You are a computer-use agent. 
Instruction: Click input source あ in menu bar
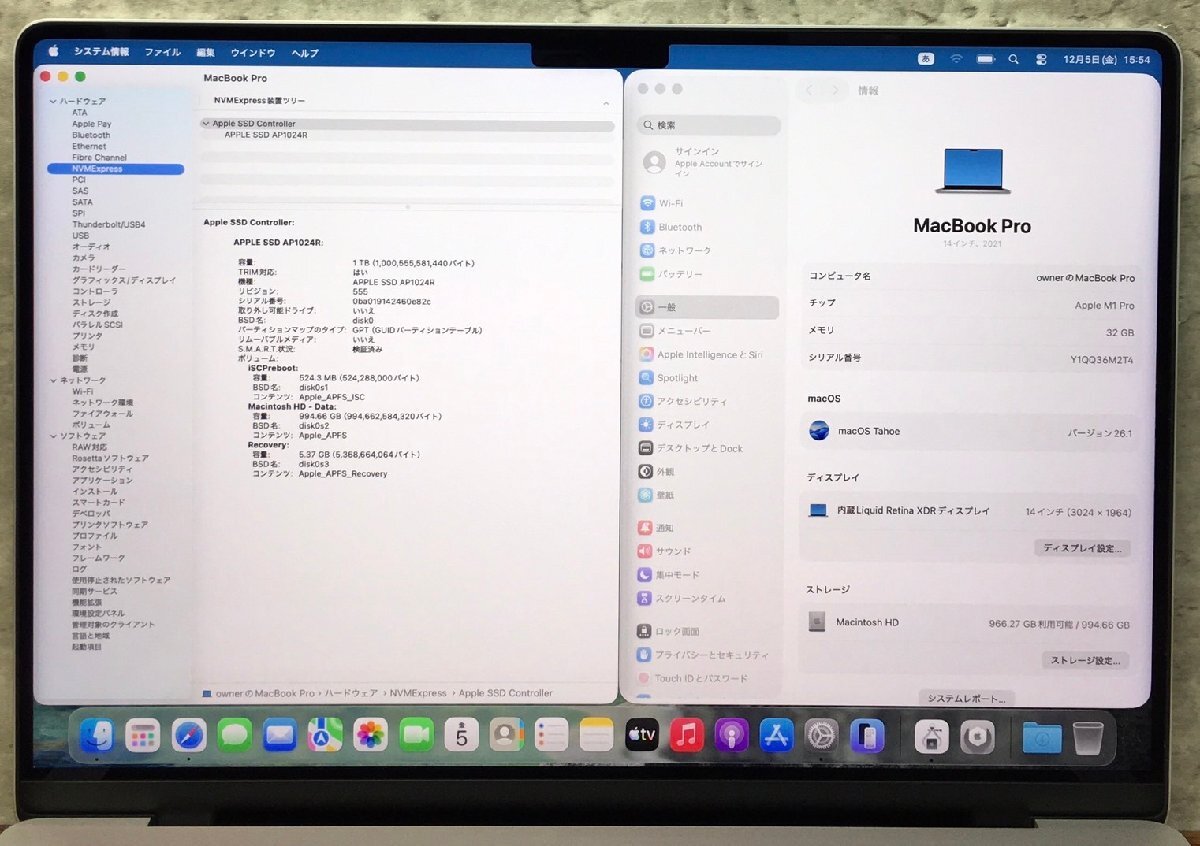pos(926,59)
